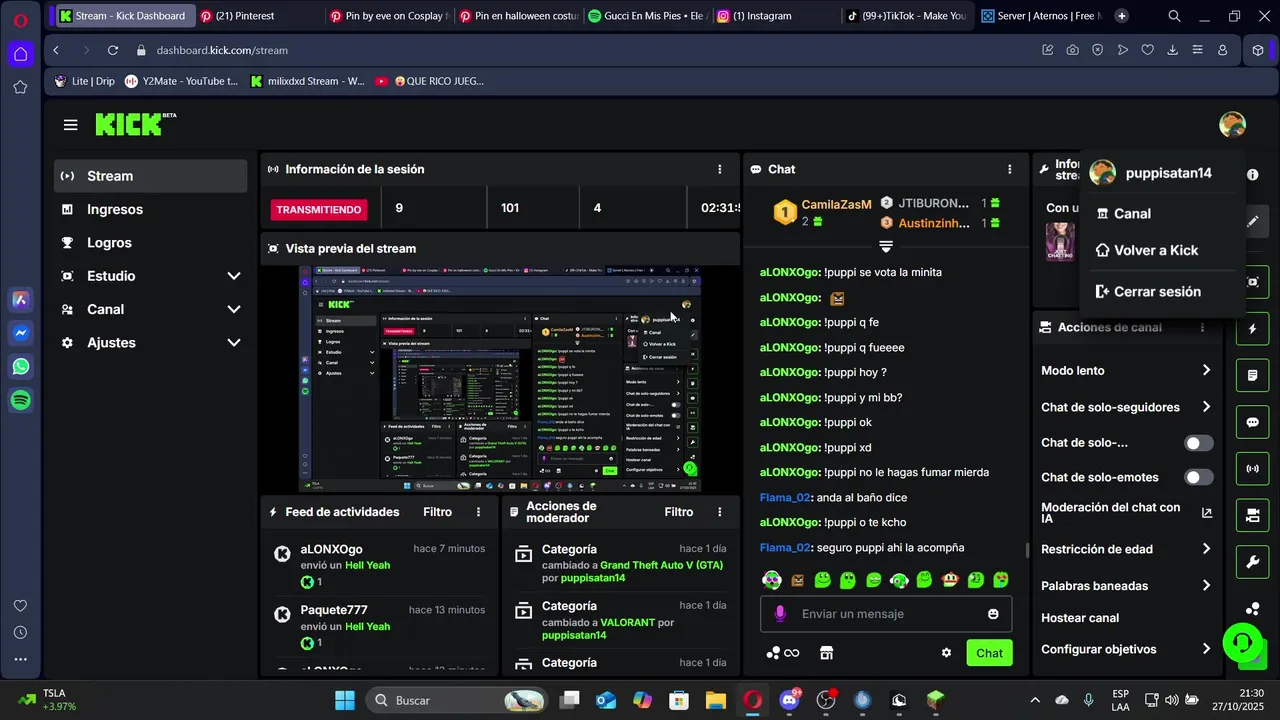Click the Windows Start button on taskbar
Viewport: 1280px width, 720px height.
[344, 700]
